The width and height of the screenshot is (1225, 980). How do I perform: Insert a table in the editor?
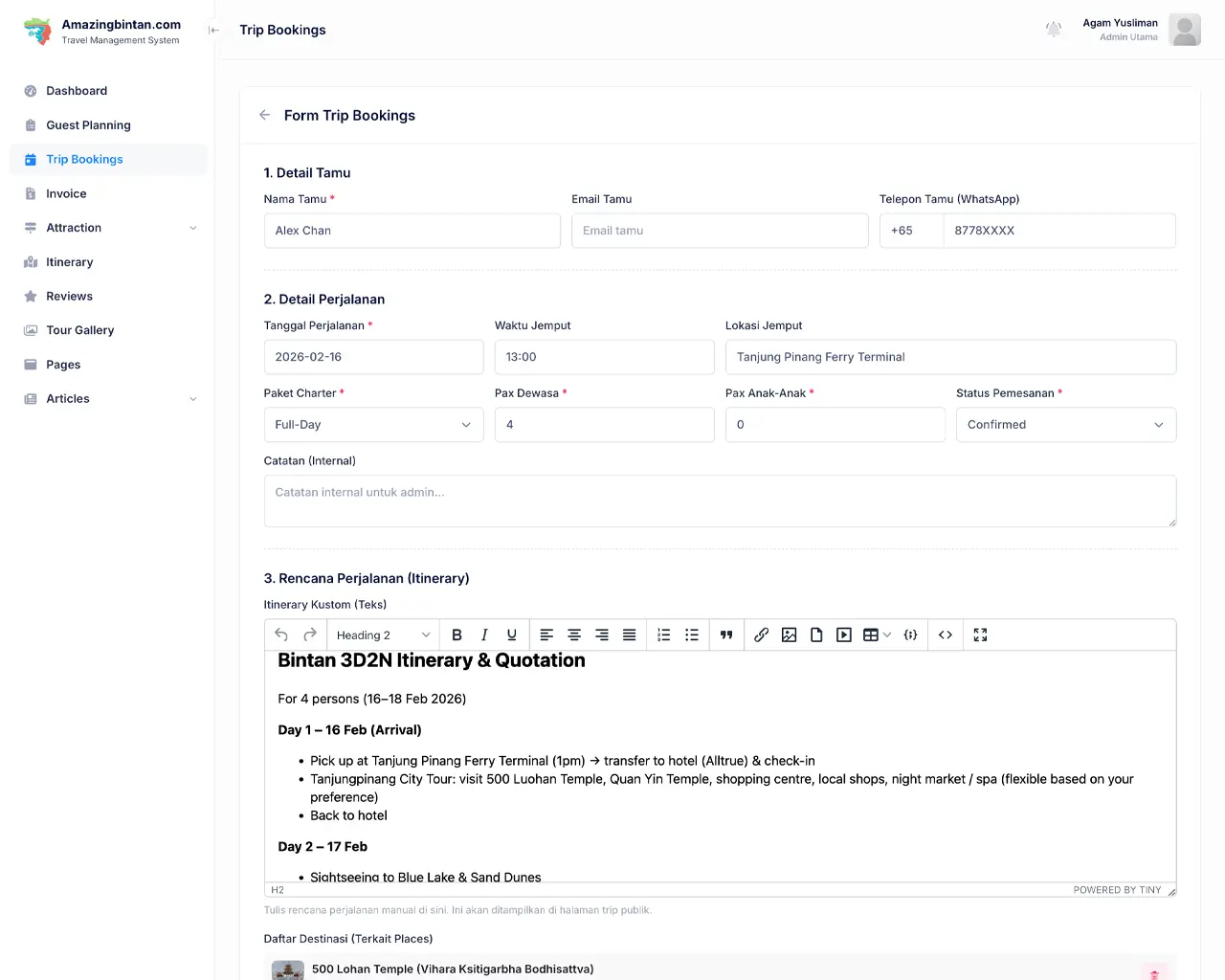click(870, 635)
